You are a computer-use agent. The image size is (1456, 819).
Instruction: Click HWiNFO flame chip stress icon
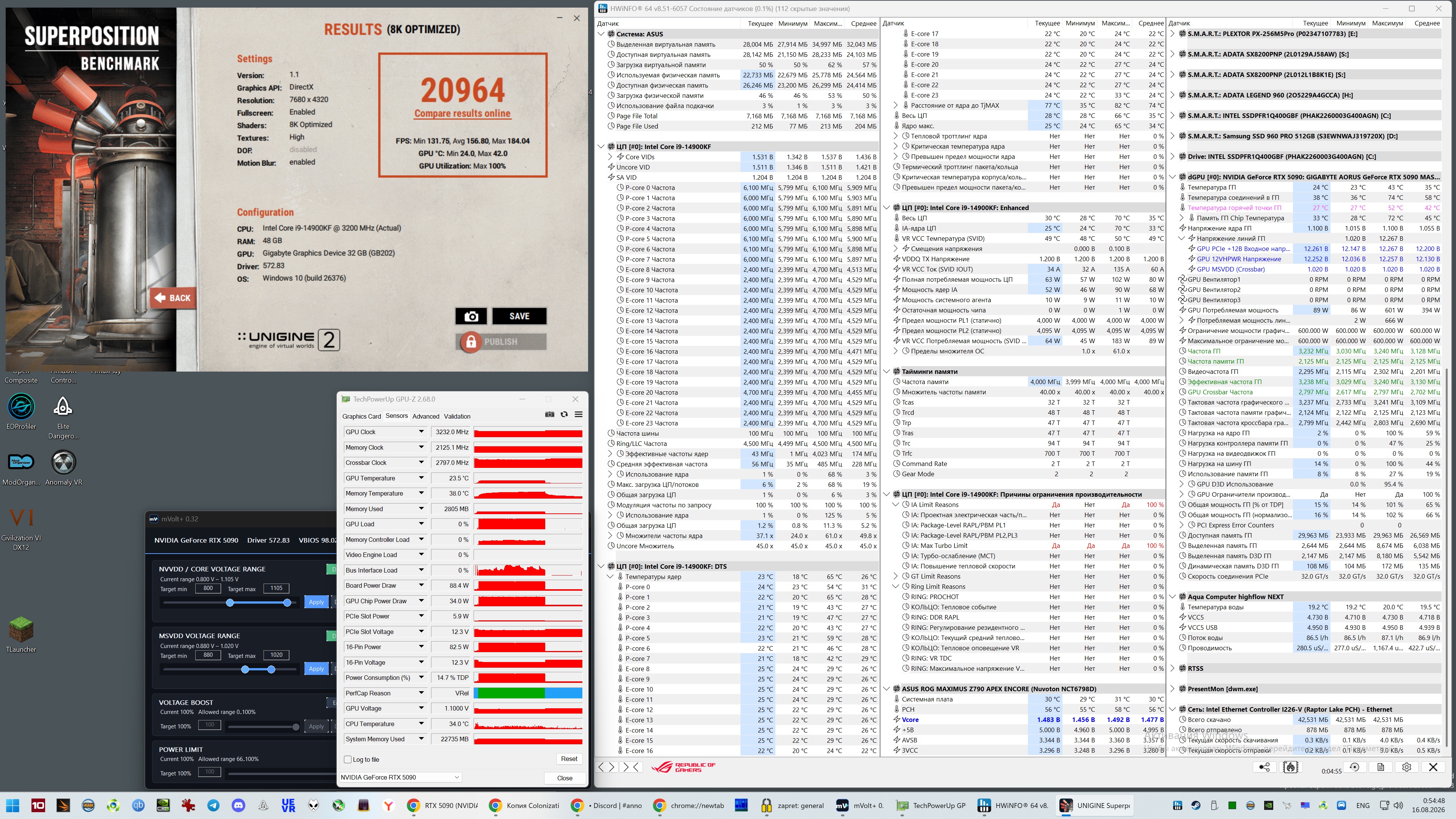point(1290,767)
